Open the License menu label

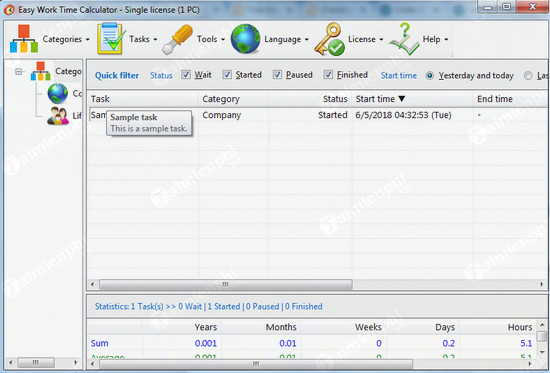point(362,39)
